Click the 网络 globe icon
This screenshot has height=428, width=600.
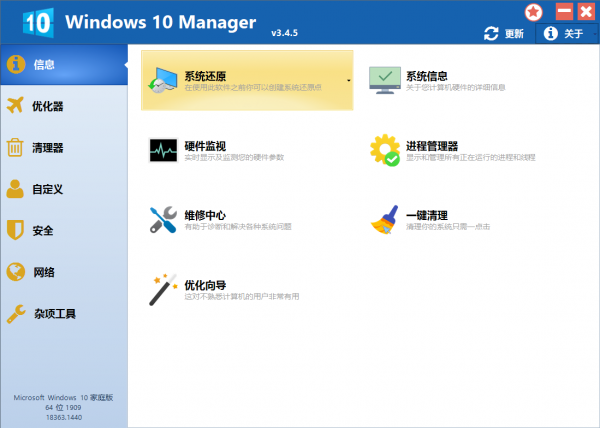[x=16, y=272]
